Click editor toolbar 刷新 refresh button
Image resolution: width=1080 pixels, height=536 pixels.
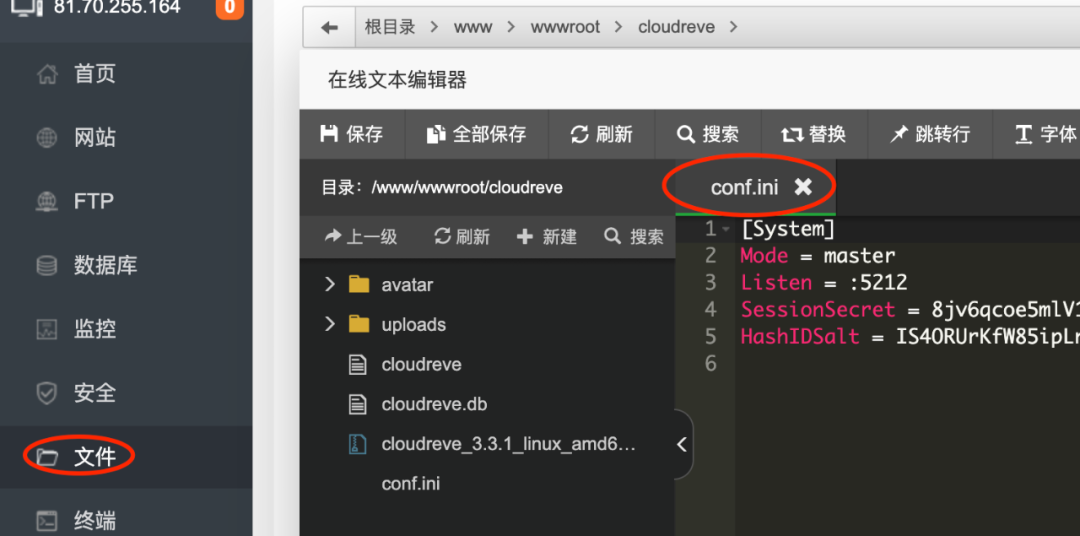tap(601, 134)
